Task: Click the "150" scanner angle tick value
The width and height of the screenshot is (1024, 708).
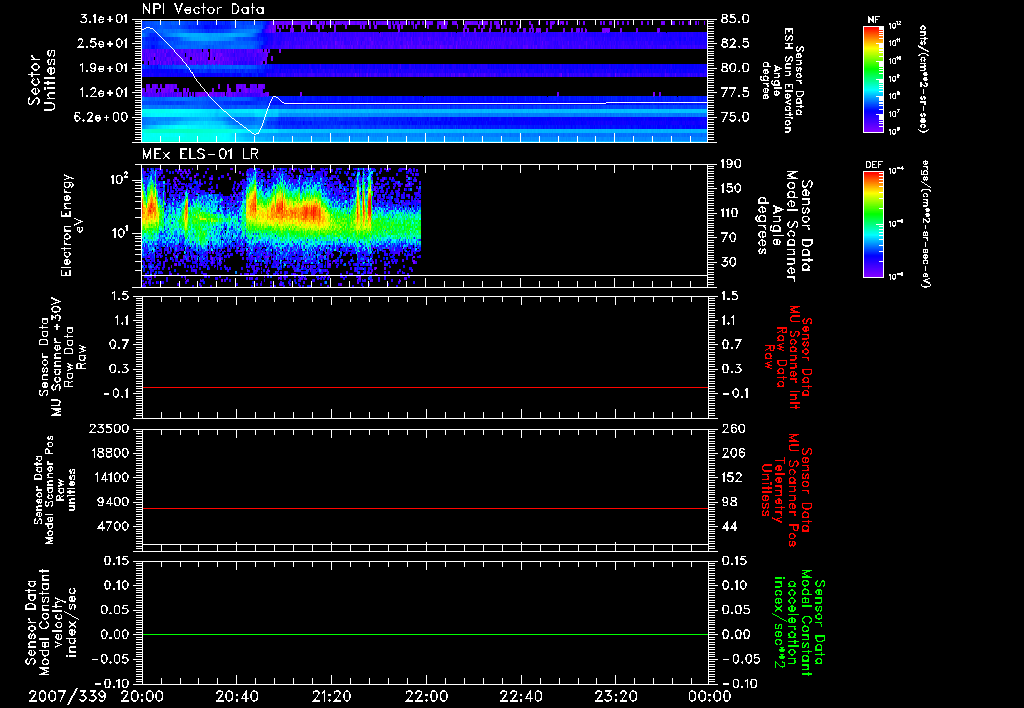Action: [x=731, y=189]
